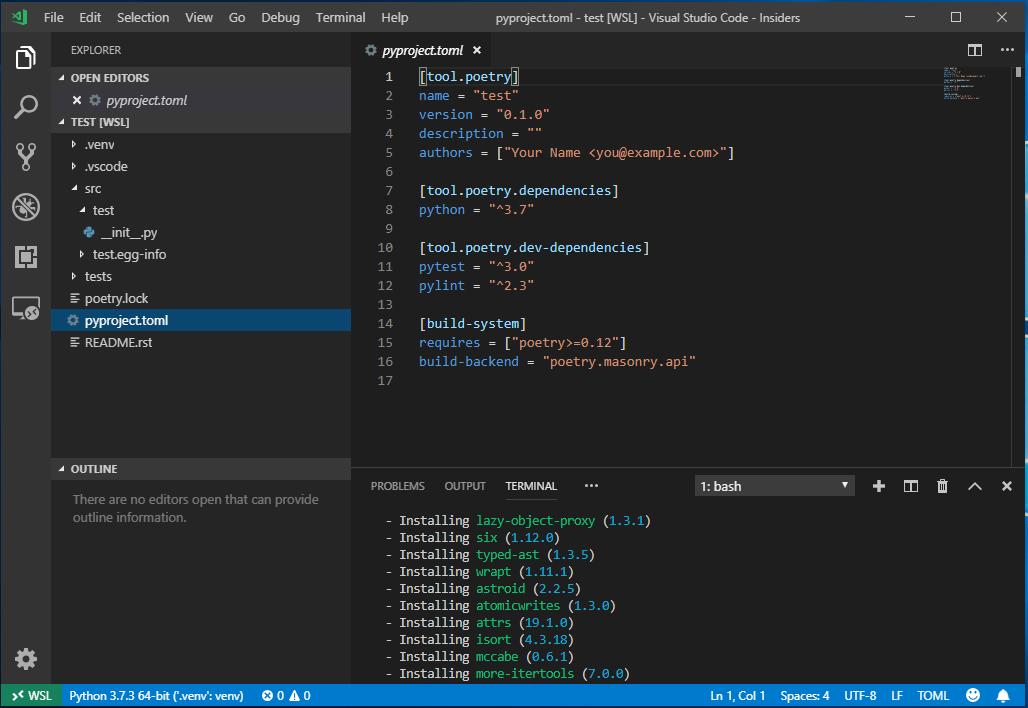Image resolution: width=1028 pixels, height=708 pixels.
Task: Open the Manage gear icon
Action: pyautogui.click(x=26, y=659)
